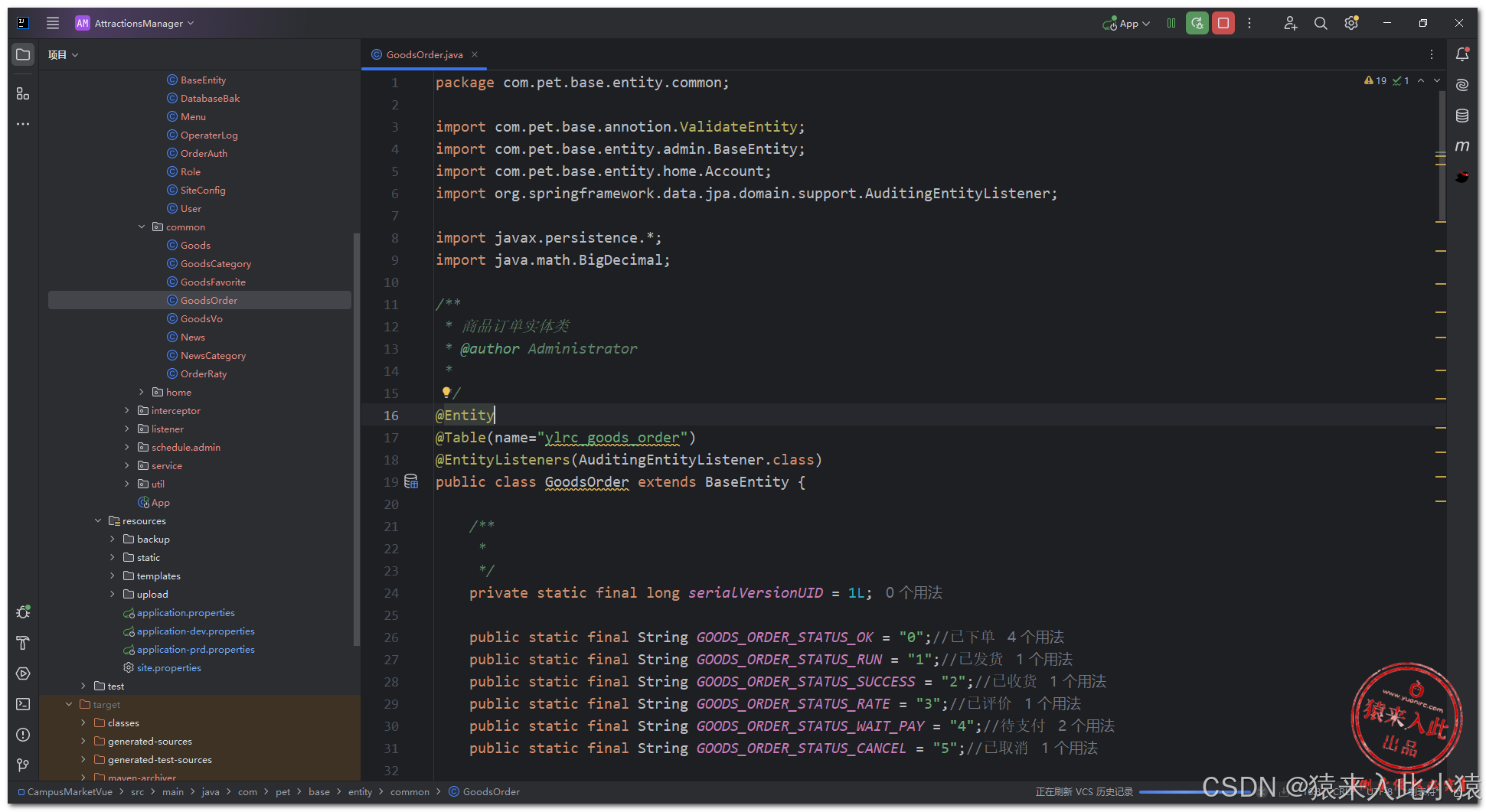
Task: Collapse the resources folder
Action: [x=98, y=520]
